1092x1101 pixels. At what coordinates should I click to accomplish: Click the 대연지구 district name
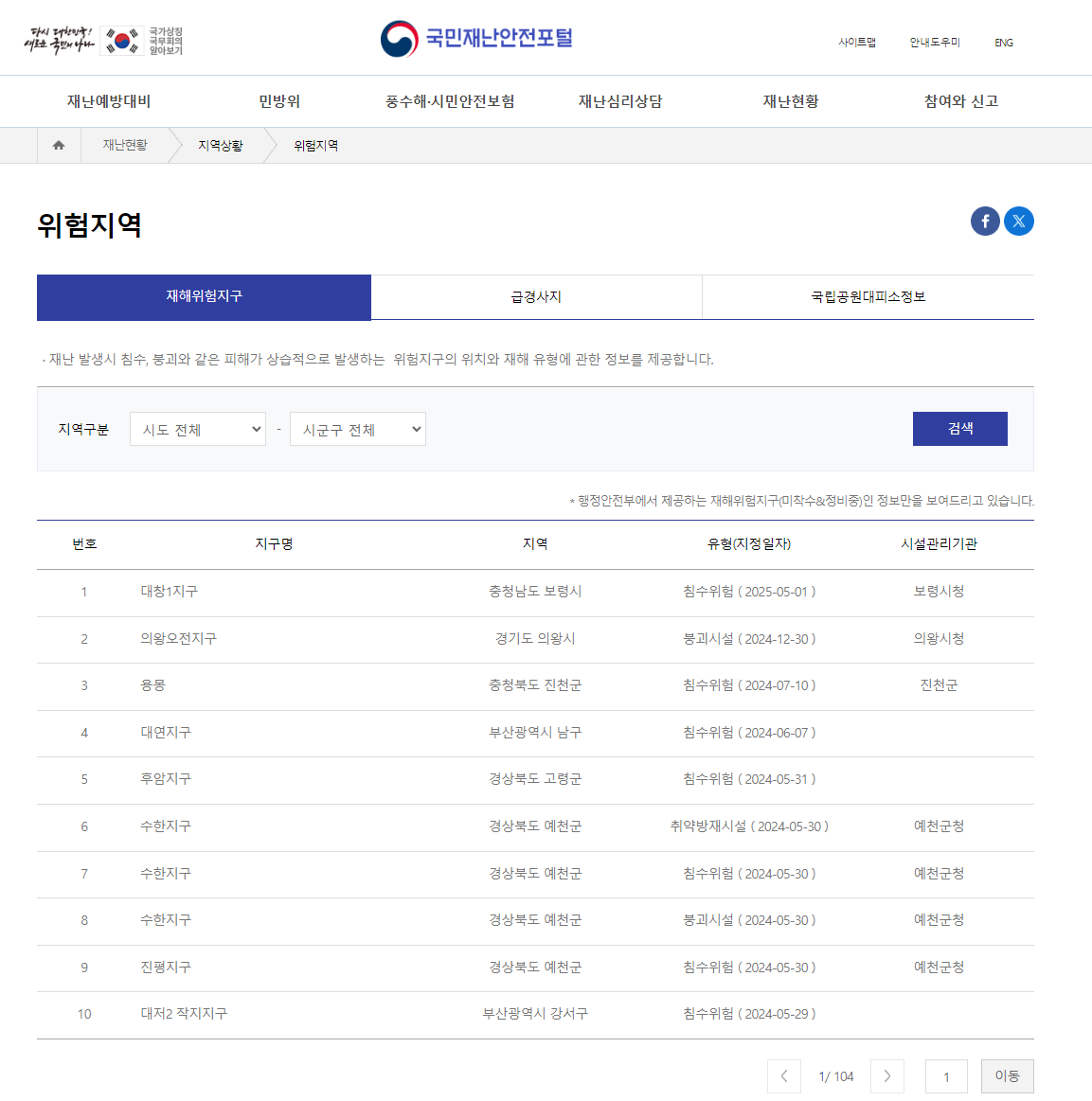[x=166, y=733]
